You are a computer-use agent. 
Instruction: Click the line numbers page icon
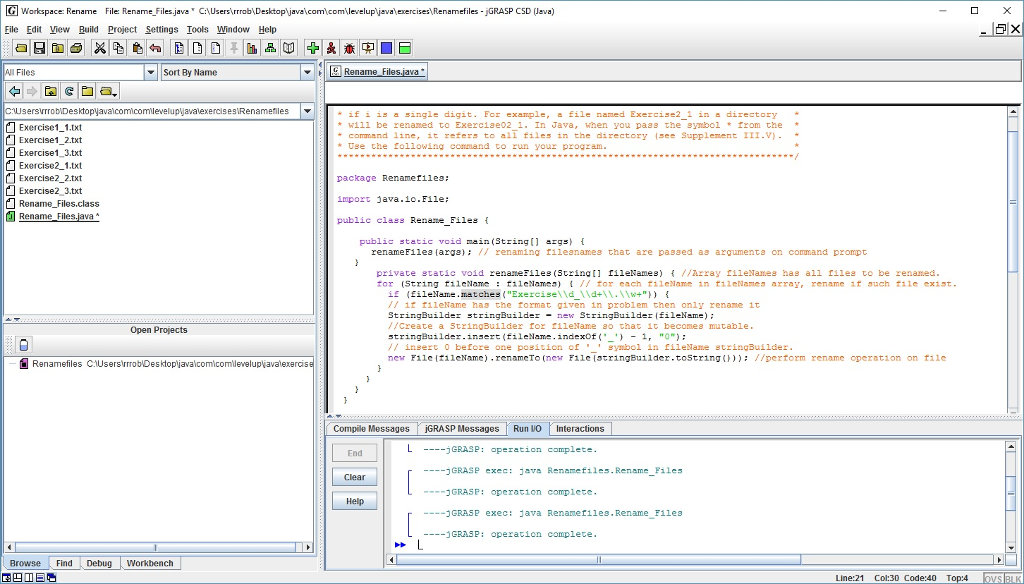(215, 48)
